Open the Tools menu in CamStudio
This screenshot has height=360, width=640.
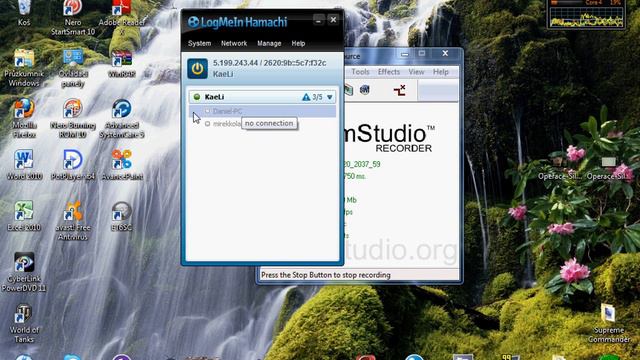(360, 72)
